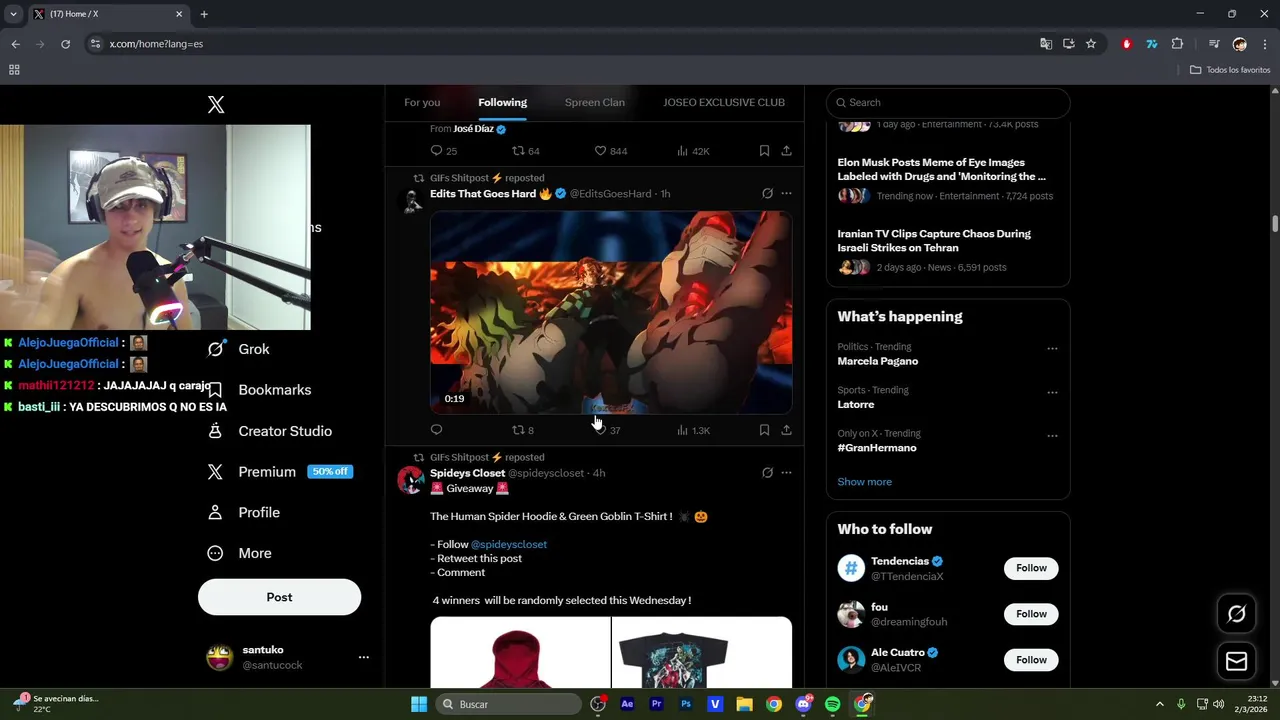Viewport: 1280px width, 720px height.
Task: Open more options on Spideys Closet post
Action: click(787, 472)
